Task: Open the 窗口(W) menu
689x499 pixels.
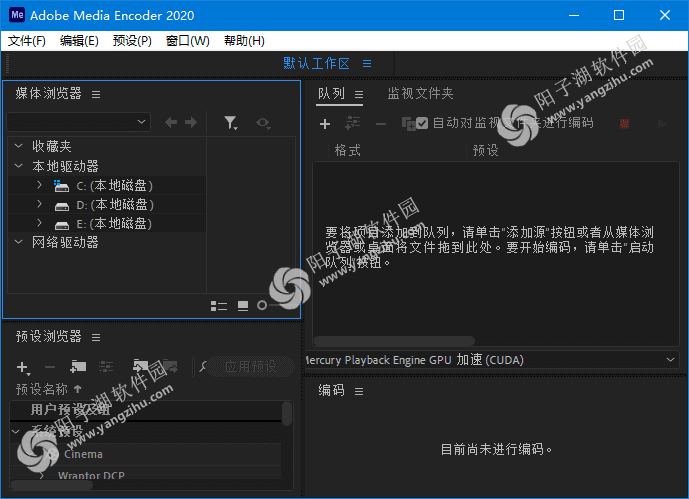Action: coord(188,41)
